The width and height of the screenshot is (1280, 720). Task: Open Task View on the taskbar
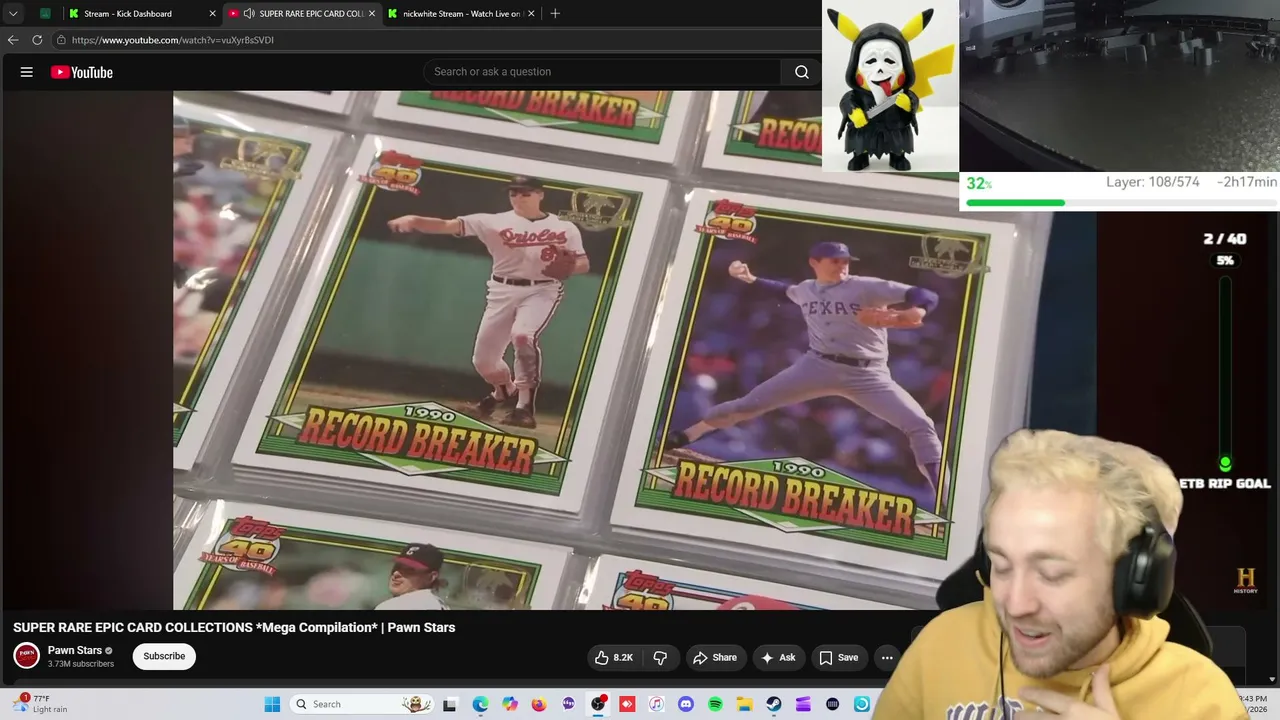click(x=450, y=704)
